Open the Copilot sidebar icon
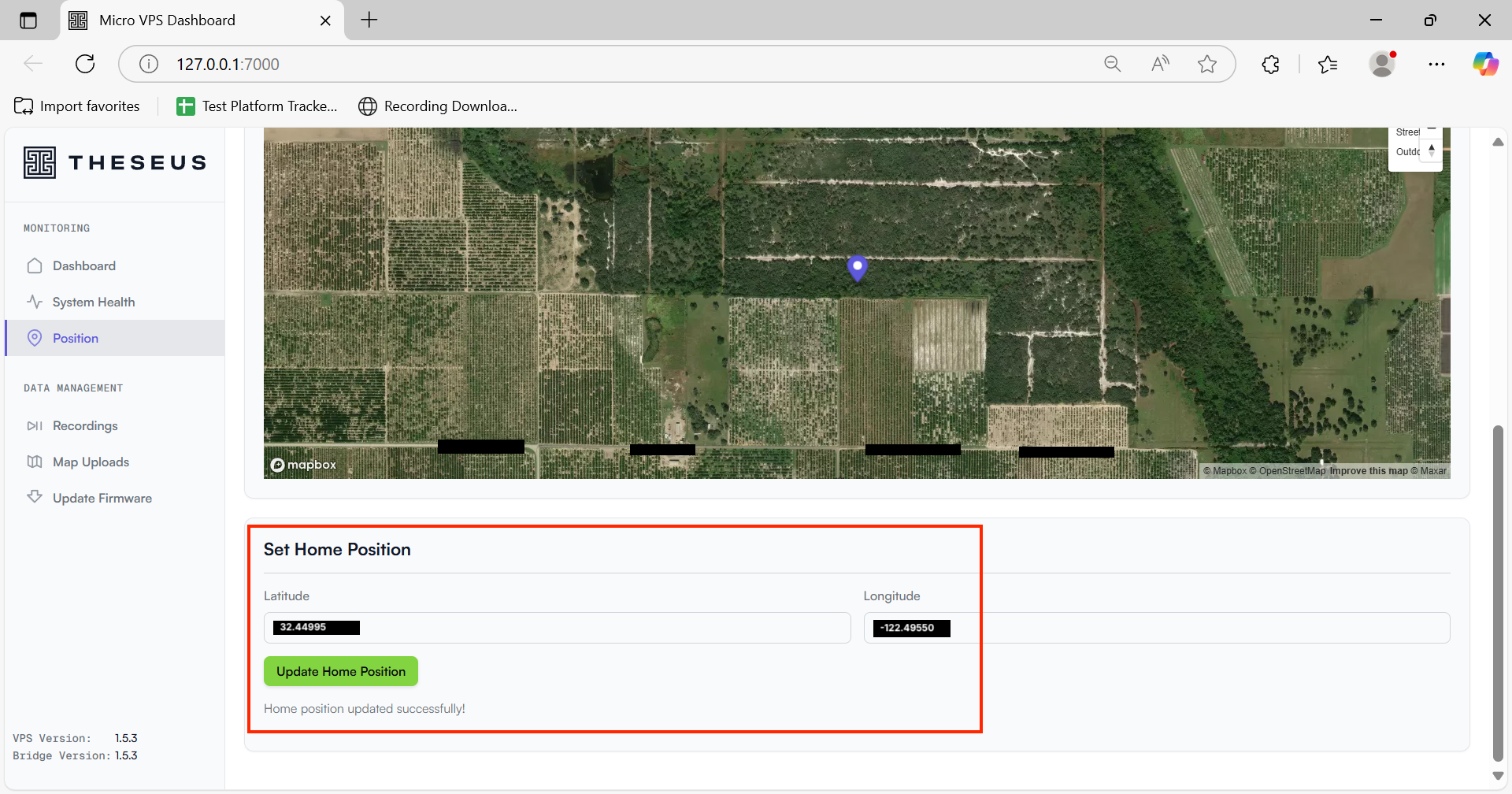Screen dimensions: 1512x794 coord(1485,65)
